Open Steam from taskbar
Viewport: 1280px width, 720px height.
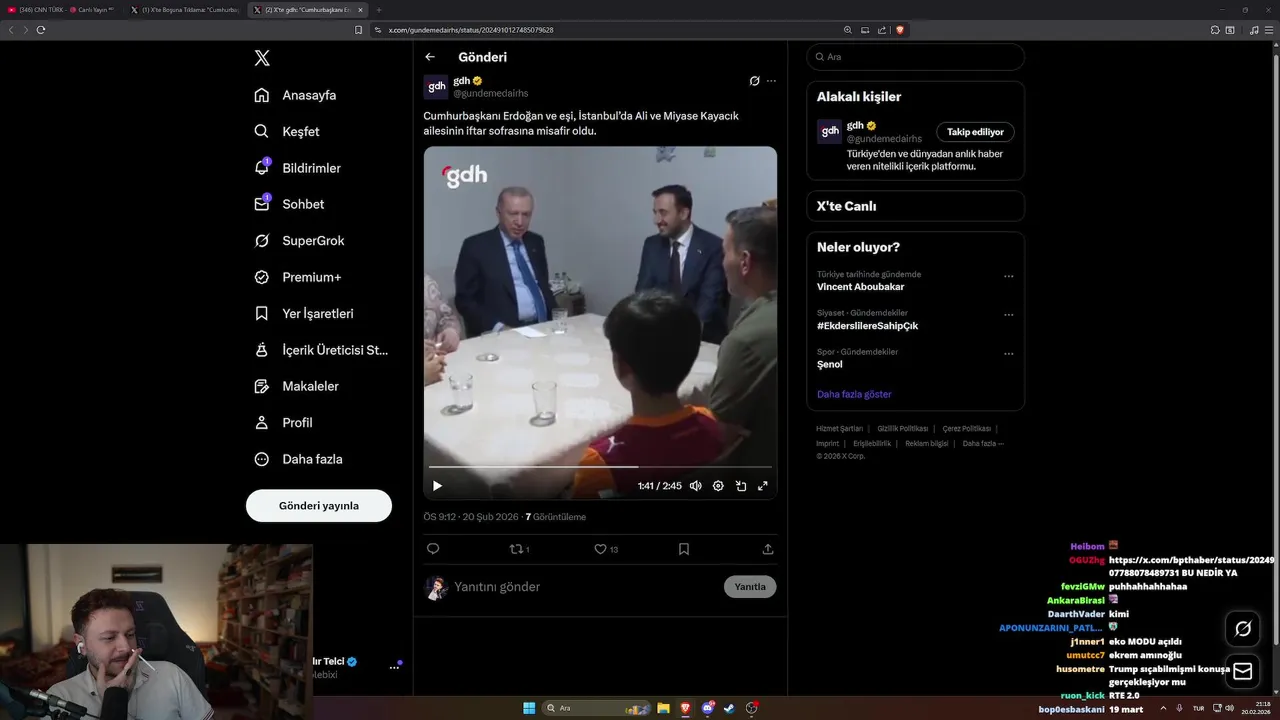(x=730, y=708)
